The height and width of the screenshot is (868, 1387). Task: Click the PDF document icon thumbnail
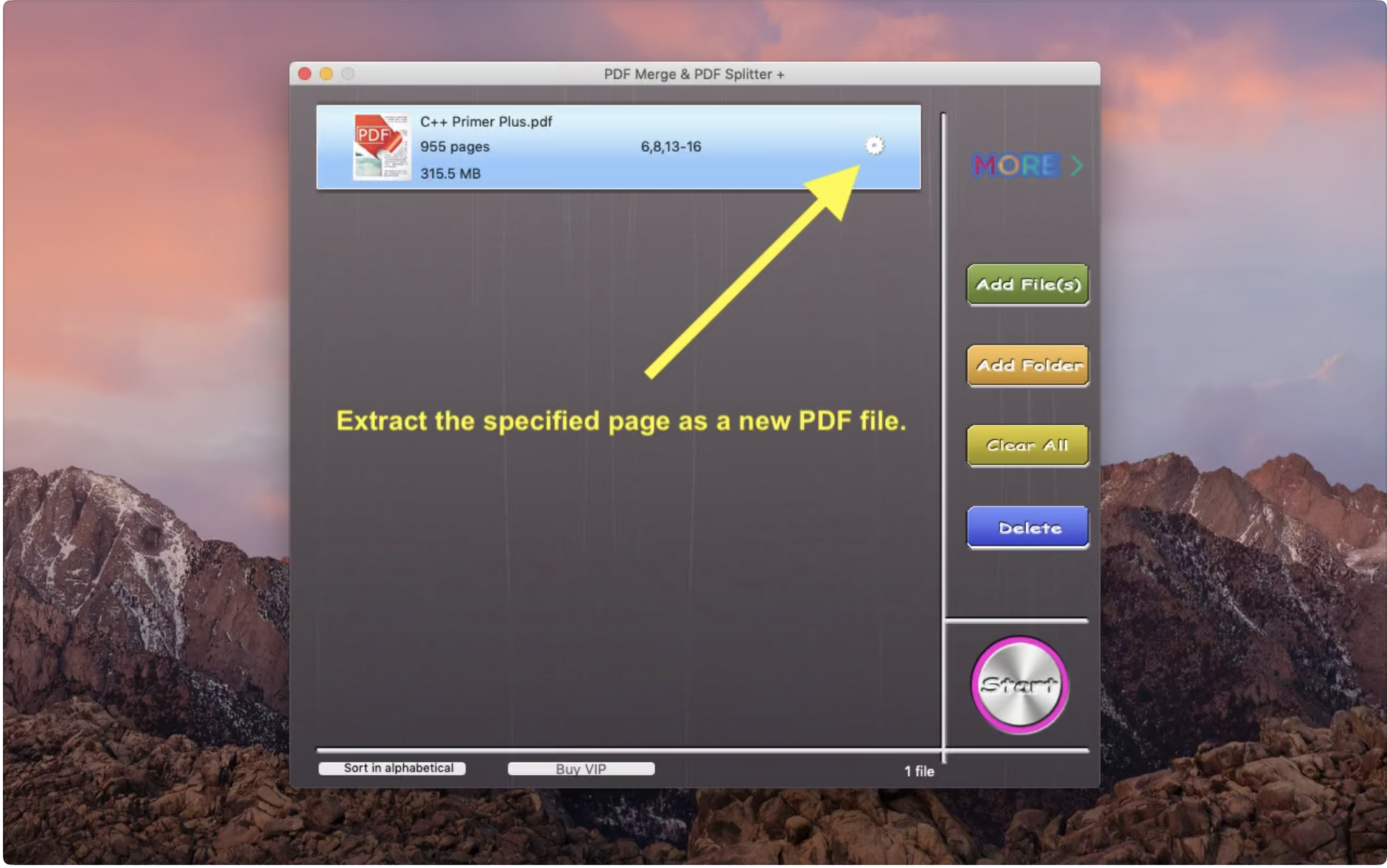tap(381, 147)
